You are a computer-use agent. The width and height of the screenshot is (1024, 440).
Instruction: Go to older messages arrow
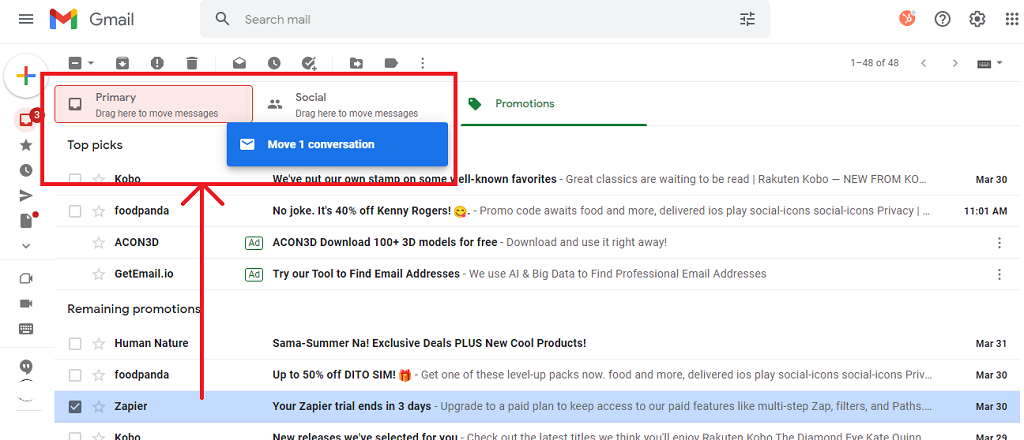click(955, 63)
